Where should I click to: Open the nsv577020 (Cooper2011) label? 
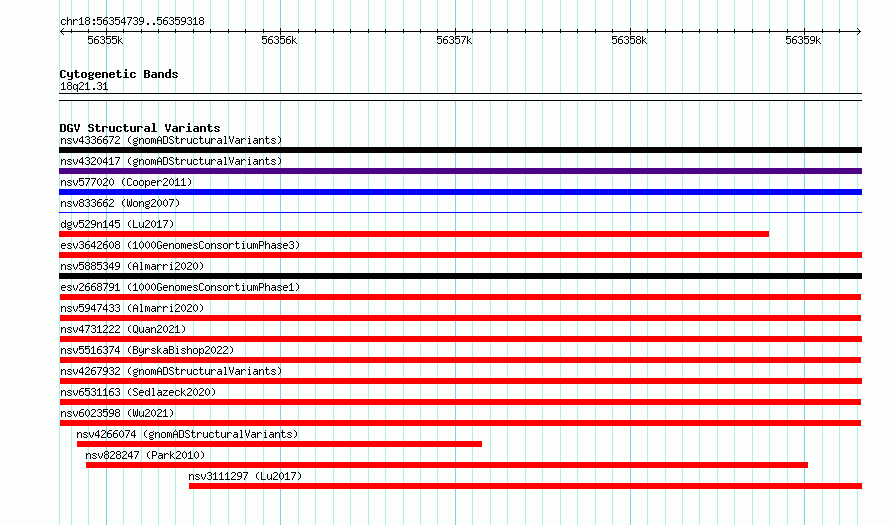[126, 182]
